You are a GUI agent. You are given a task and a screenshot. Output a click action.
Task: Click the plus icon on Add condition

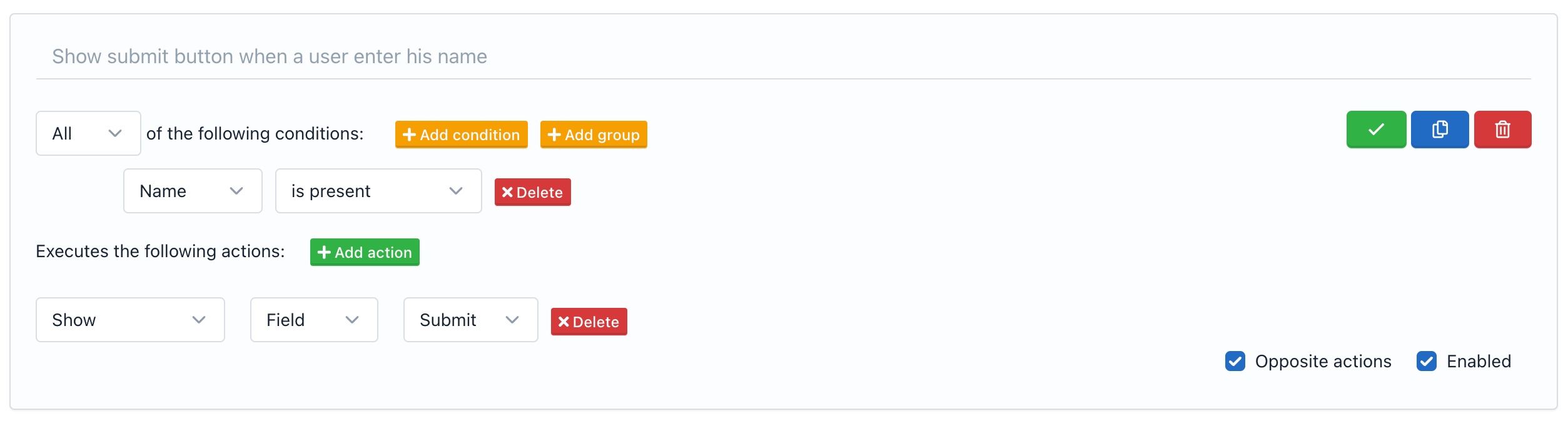click(409, 135)
